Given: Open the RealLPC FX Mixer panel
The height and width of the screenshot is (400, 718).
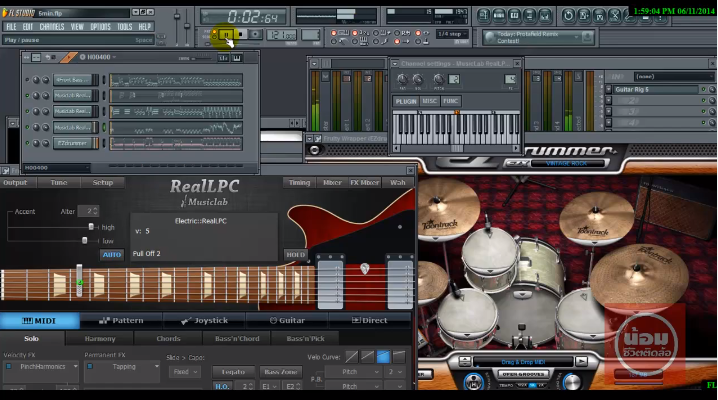Looking at the screenshot, I should (365, 183).
